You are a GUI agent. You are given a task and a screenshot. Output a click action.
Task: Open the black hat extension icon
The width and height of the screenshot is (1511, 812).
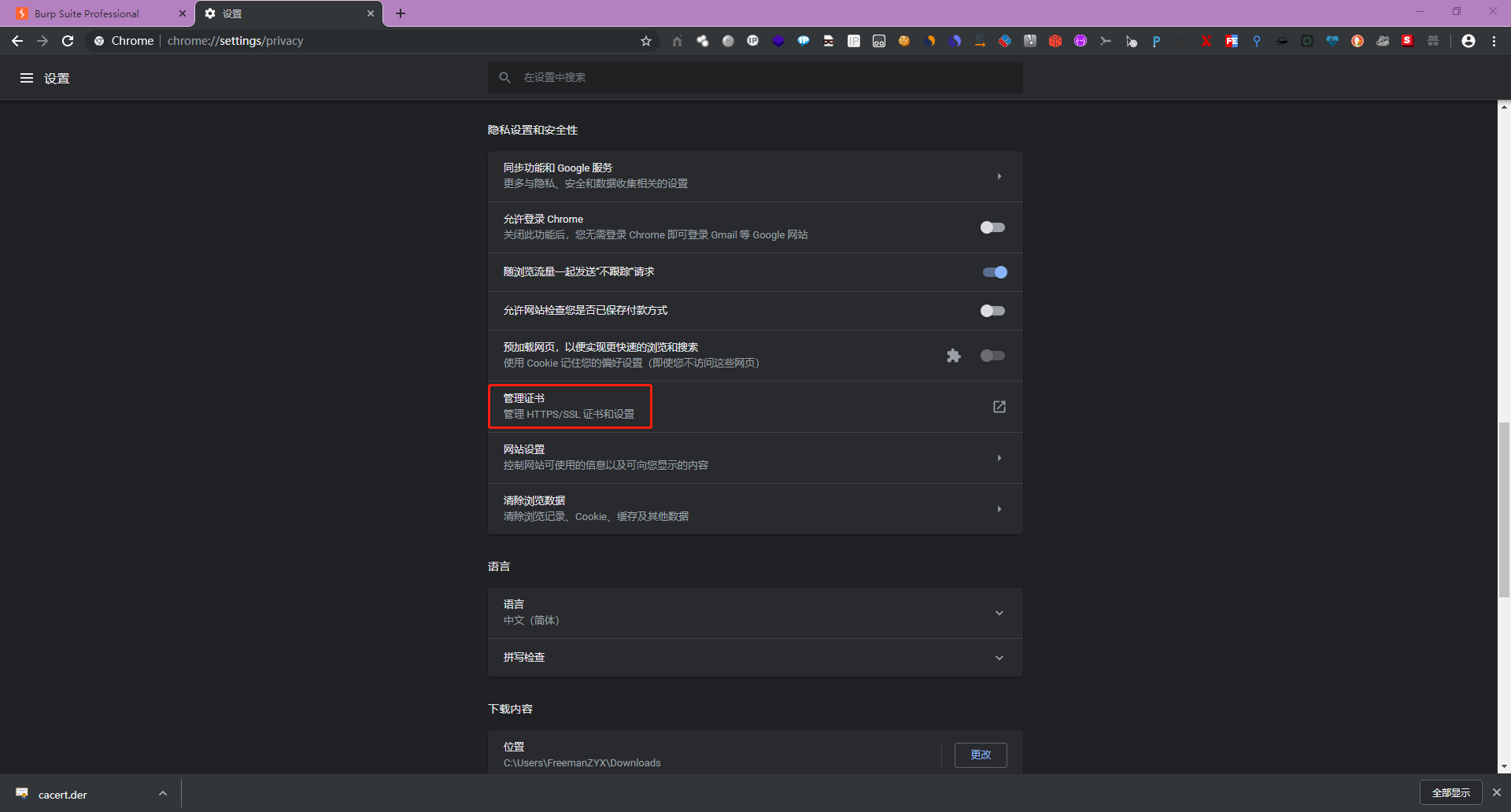(1282, 41)
